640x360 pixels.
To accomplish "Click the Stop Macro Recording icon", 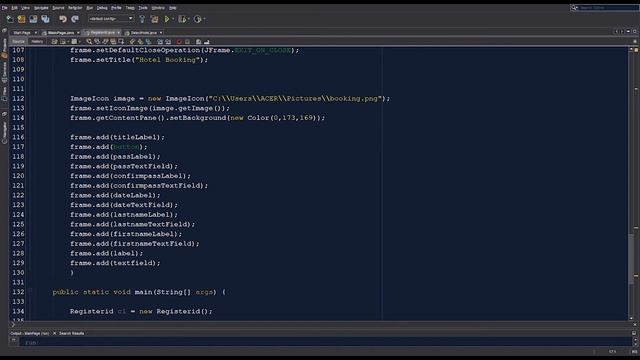I will (187, 41).
